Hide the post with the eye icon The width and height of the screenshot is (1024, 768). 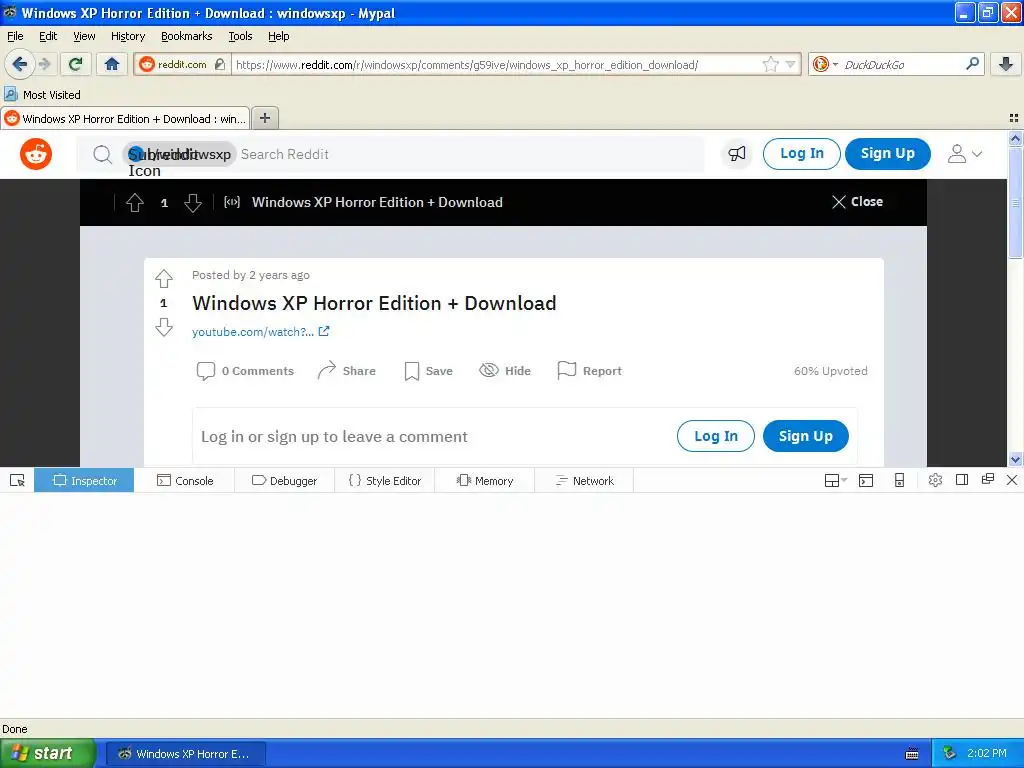pyautogui.click(x=505, y=371)
